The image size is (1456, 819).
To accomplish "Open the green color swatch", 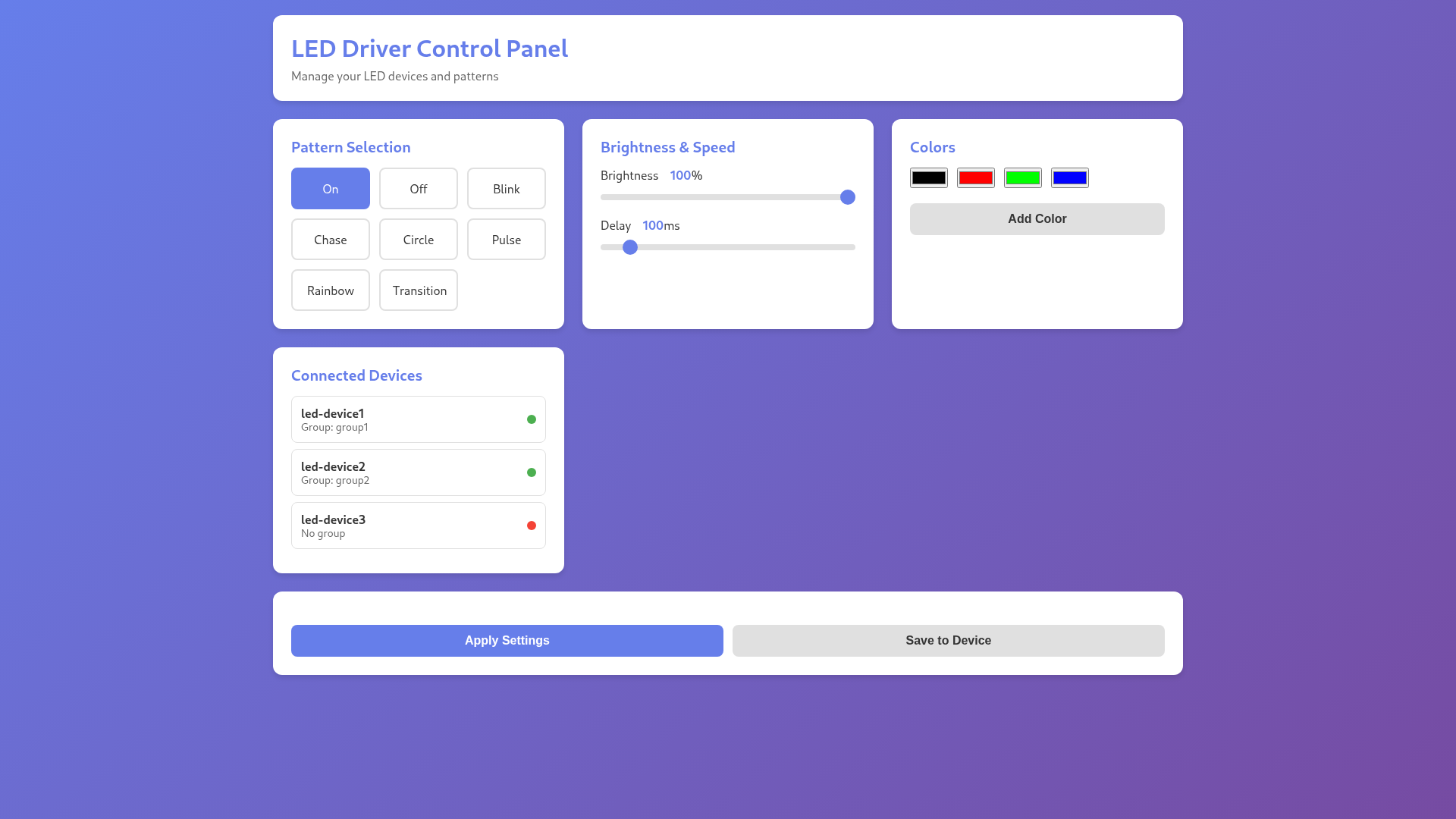I will tap(1023, 178).
